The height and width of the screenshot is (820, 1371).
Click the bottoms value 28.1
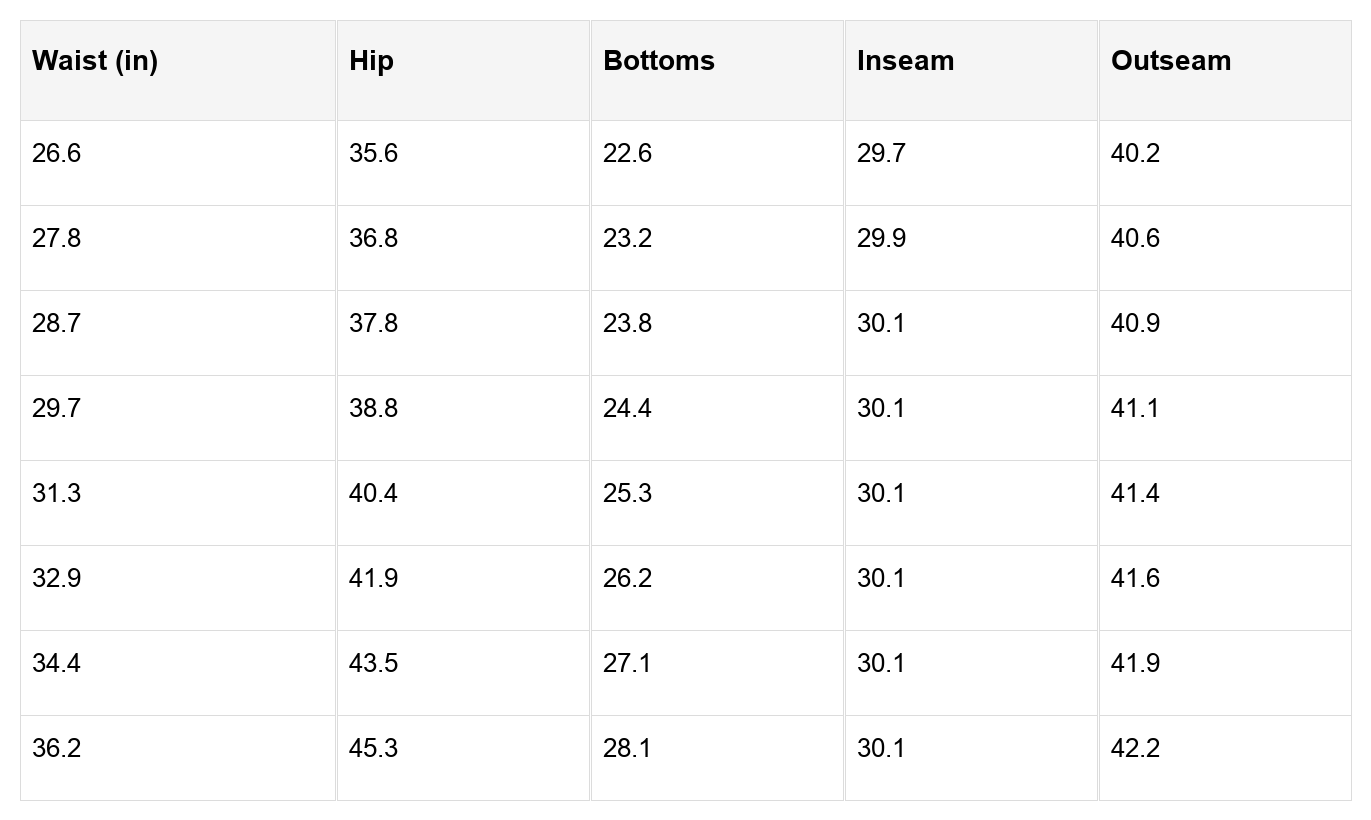click(x=627, y=748)
